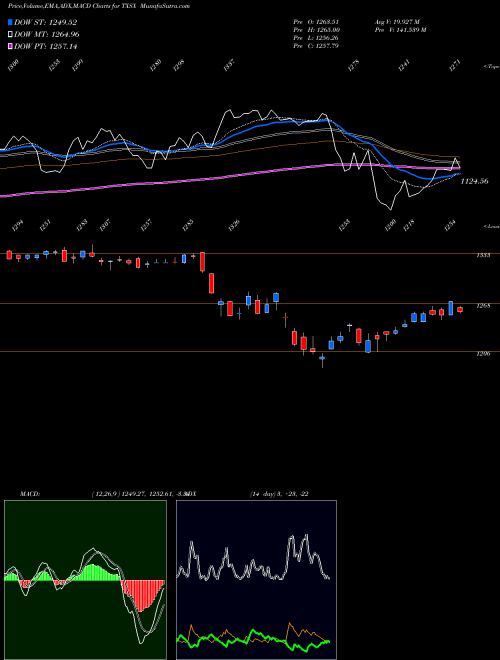Click the blue DOW ST legend swatch

pyautogui.click(x=10, y=22)
